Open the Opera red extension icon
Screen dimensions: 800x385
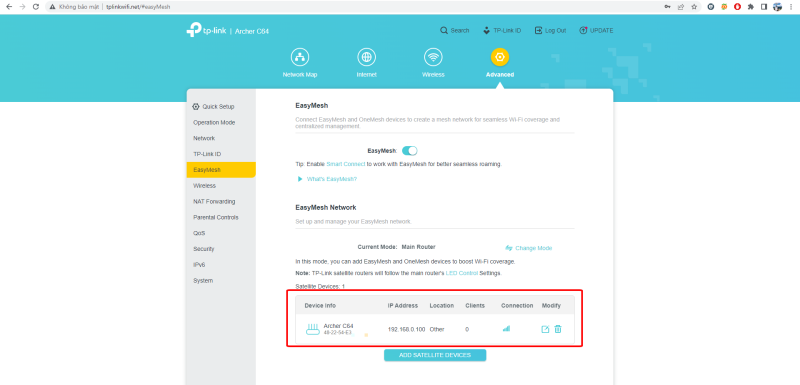737,7
